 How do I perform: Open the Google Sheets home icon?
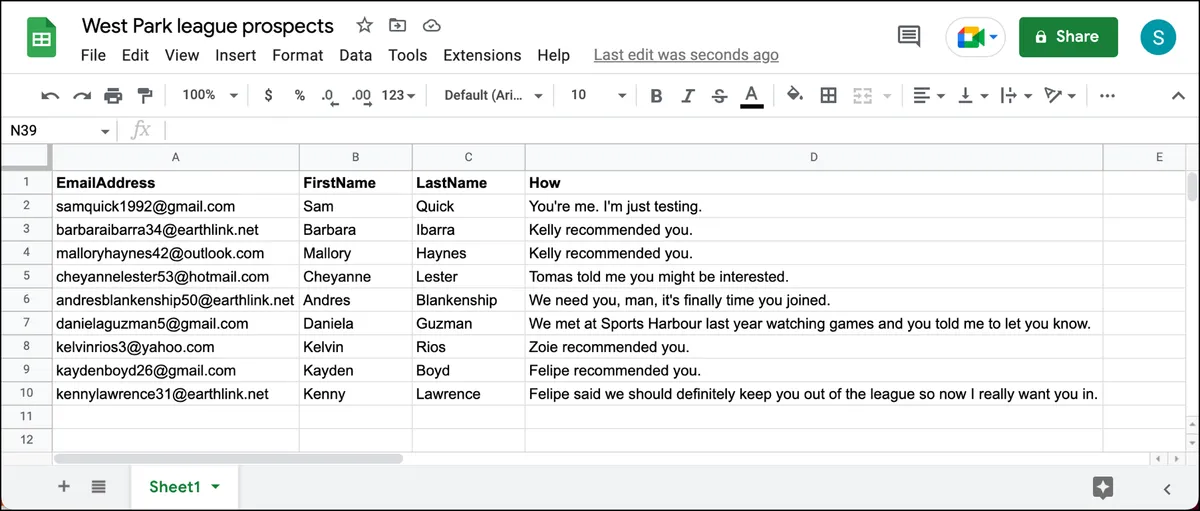(x=41, y=38)
